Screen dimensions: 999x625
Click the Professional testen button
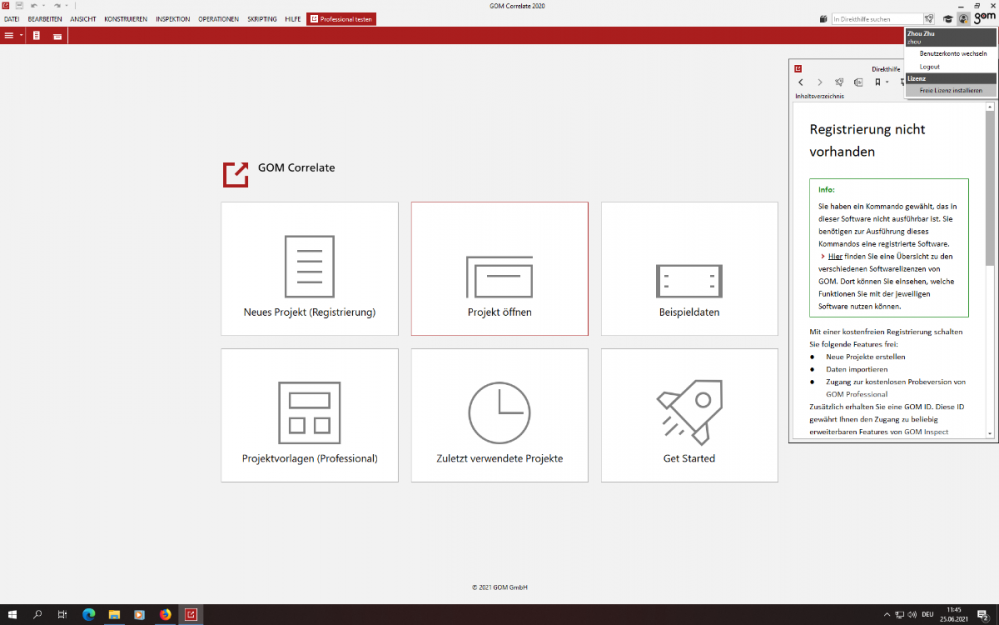tap(341, 19)
